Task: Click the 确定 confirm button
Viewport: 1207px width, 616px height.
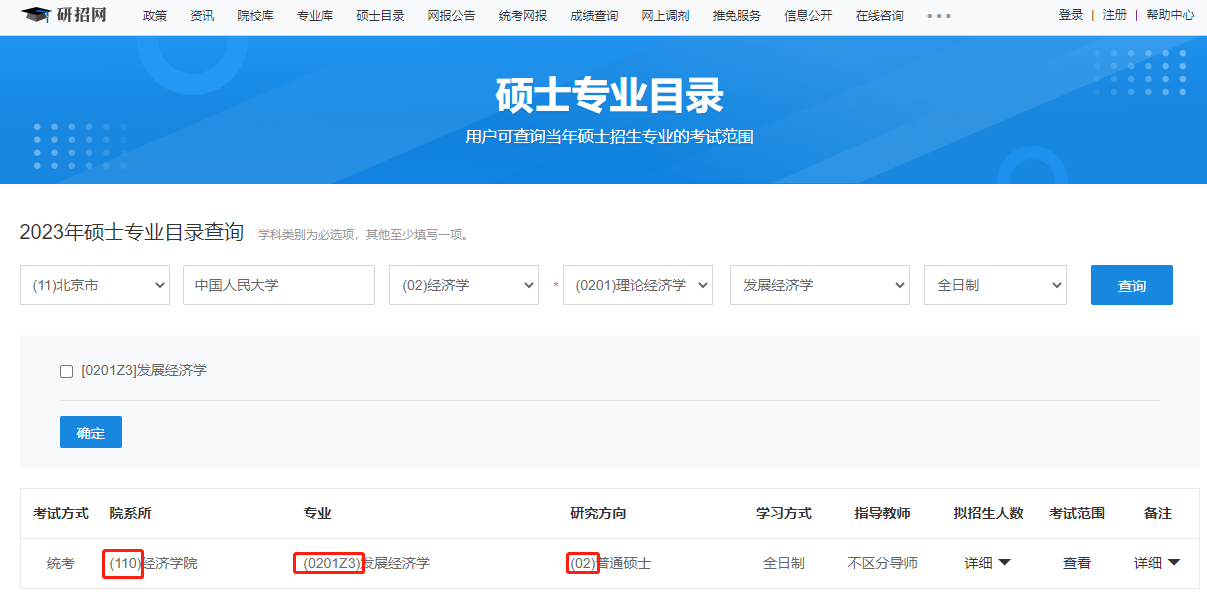Action: coord(91,432)
